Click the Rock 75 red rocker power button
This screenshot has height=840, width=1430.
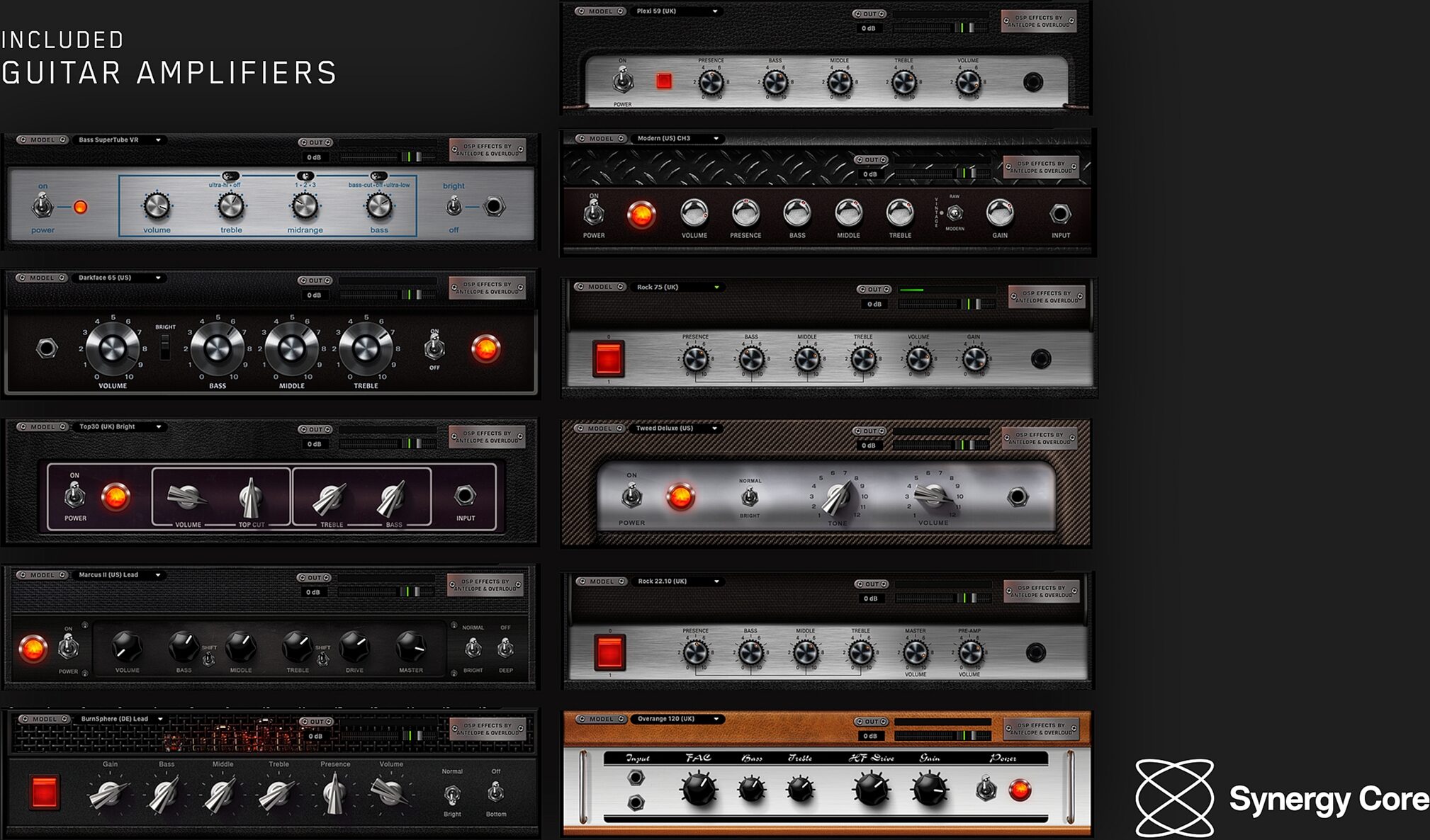tap(608, 358)
